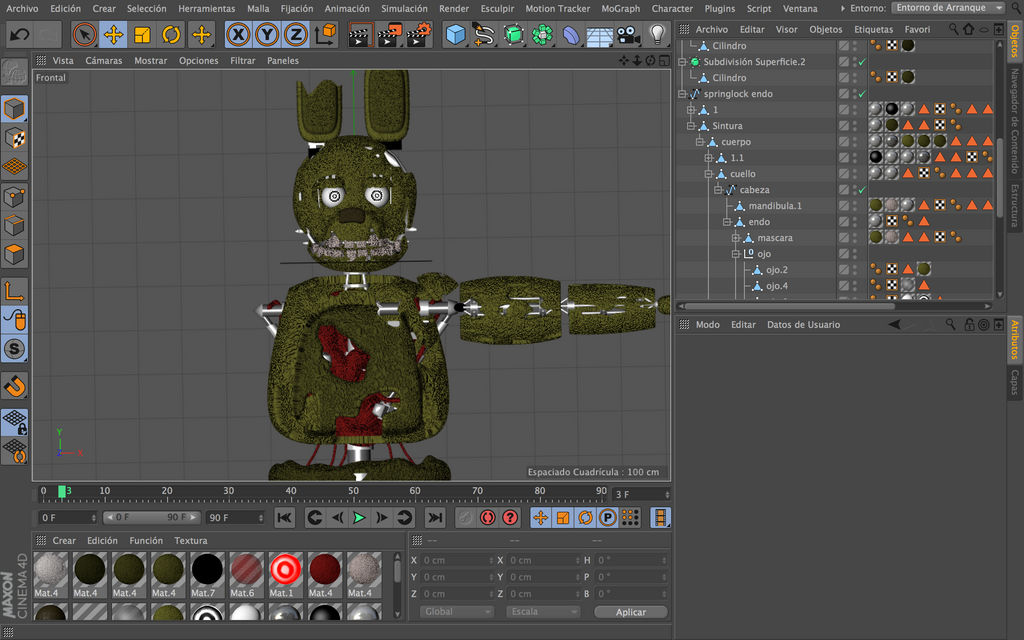Activate the Move tool in the top toolbar
The height and width of the screenshot is (640, 1024).
pos(114,34)
